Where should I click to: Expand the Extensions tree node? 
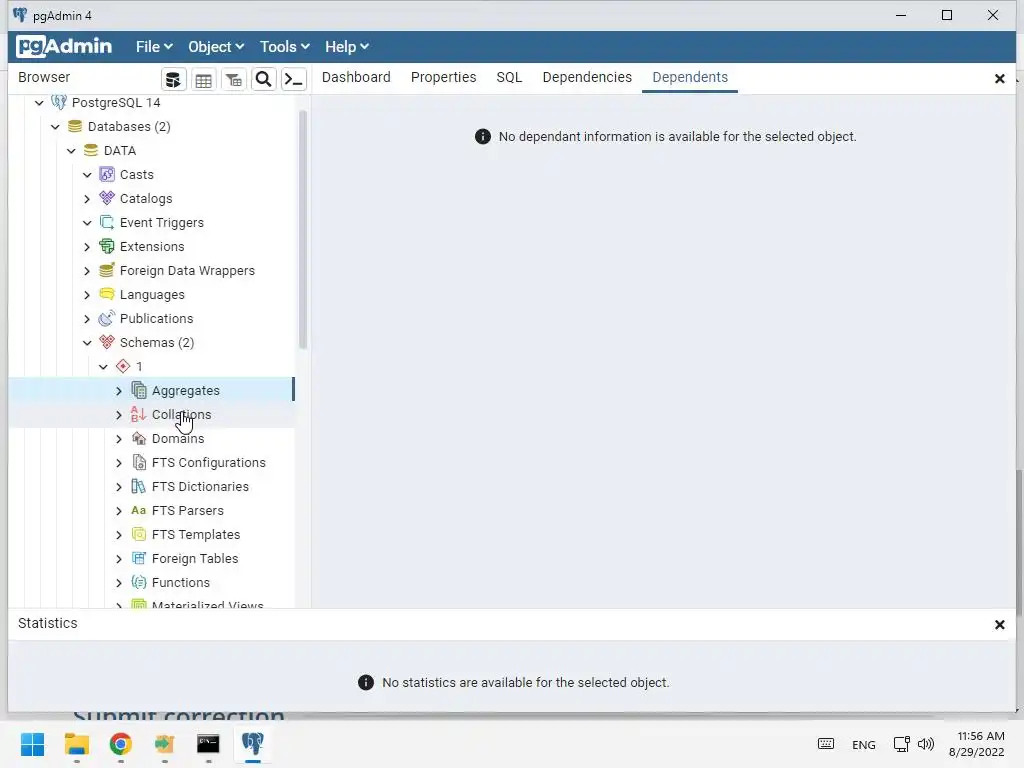[x=87, y=247]
